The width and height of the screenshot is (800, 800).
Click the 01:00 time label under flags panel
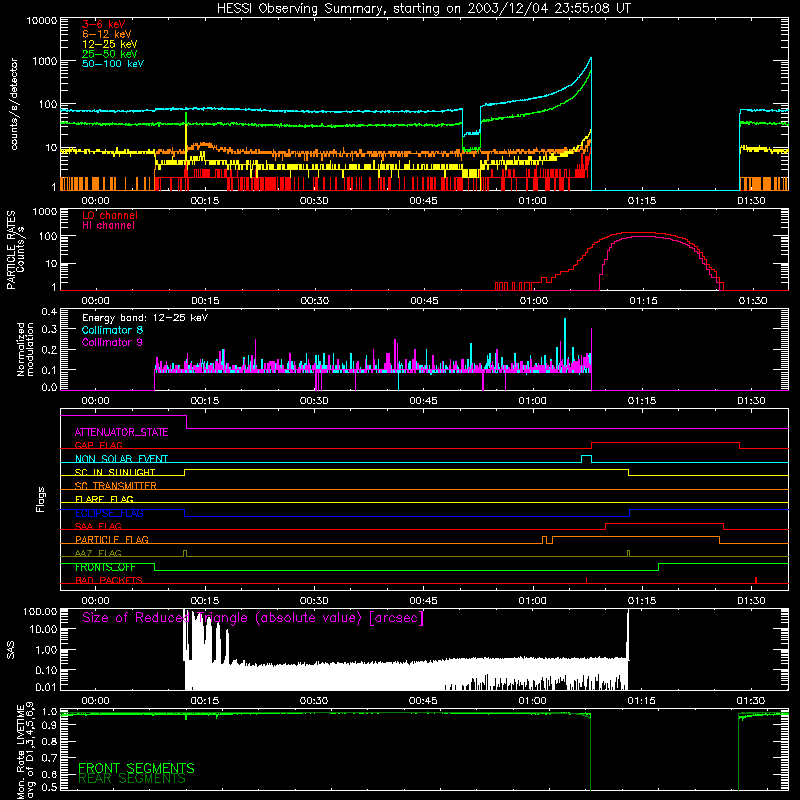532,601
